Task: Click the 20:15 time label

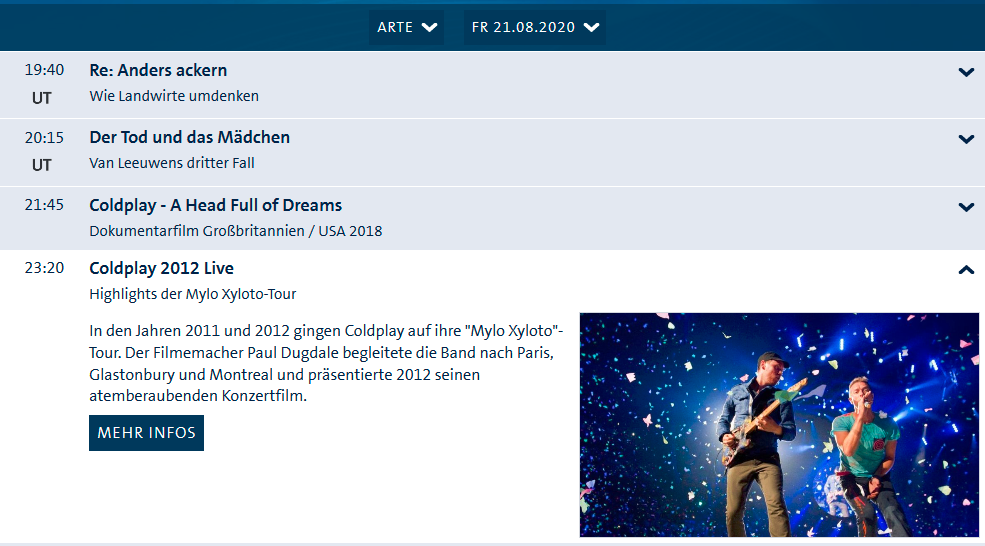Action: click(44, 137)
